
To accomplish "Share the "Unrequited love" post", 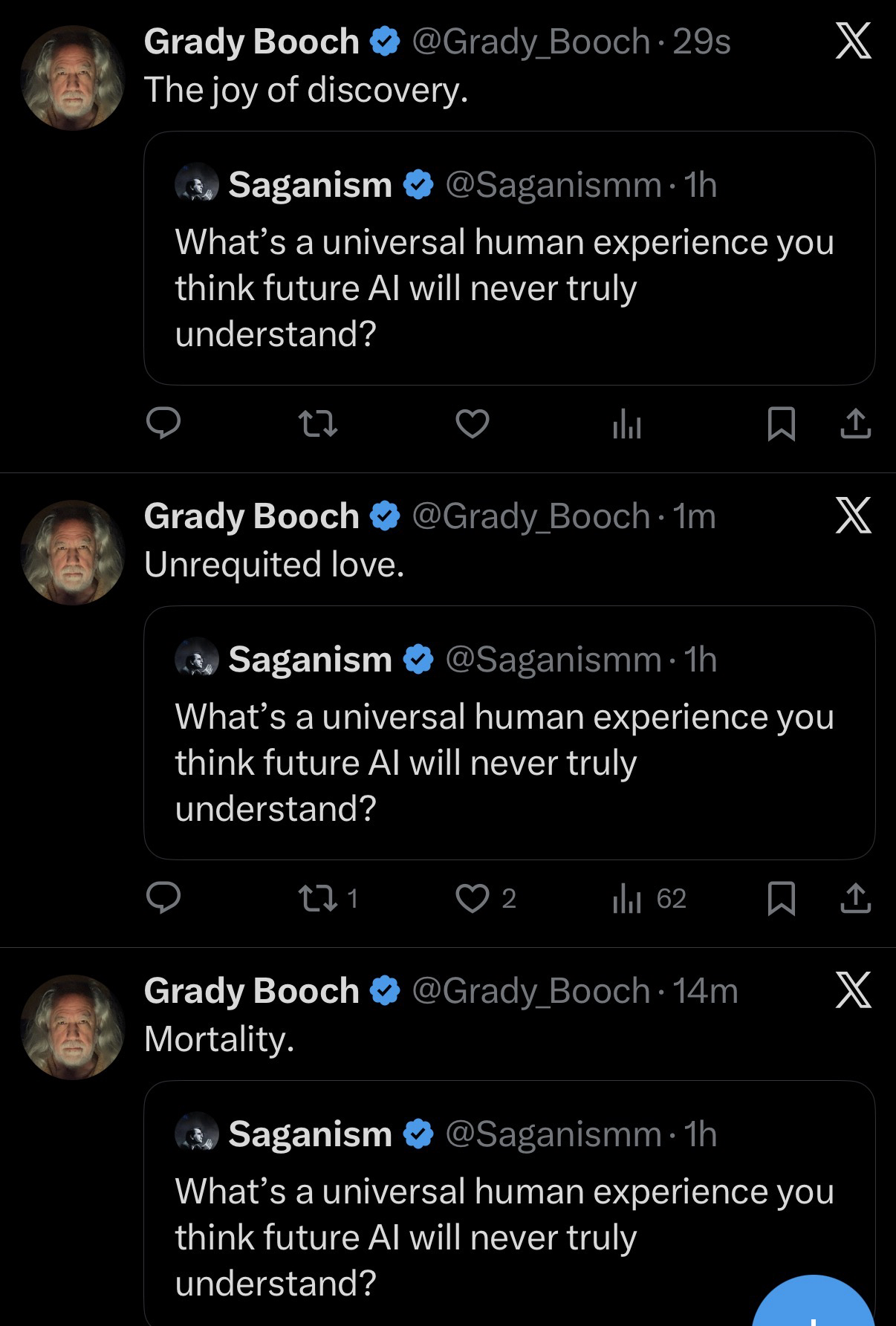I will click(855, 897).
